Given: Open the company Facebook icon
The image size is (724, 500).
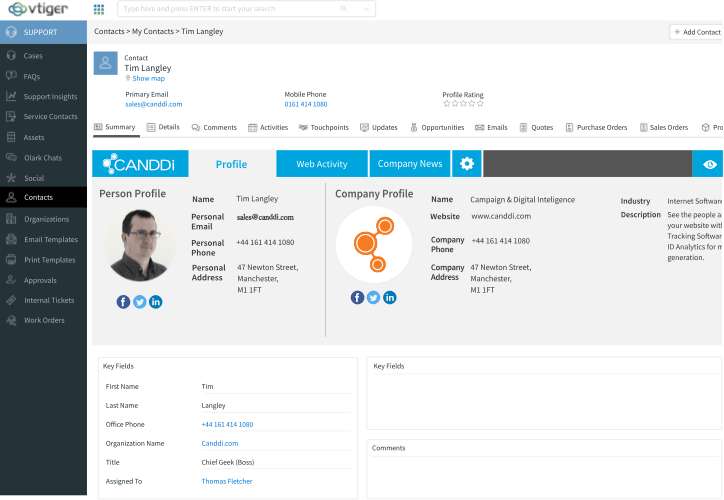Looking at the screenshot, I should tap(357, 298).
